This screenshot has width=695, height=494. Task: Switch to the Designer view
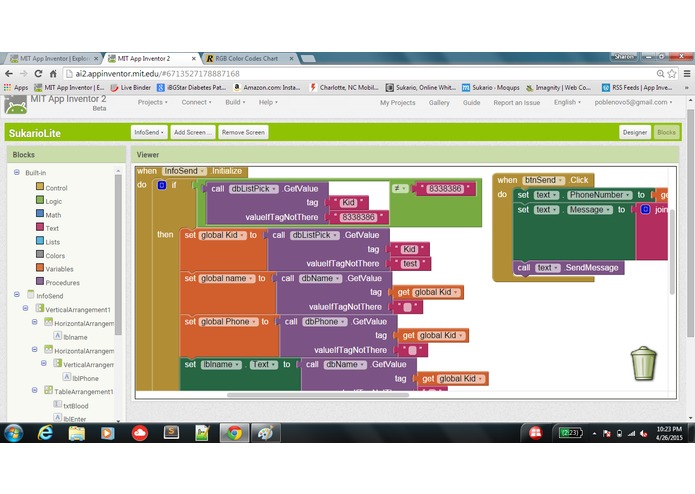point(635,132)
